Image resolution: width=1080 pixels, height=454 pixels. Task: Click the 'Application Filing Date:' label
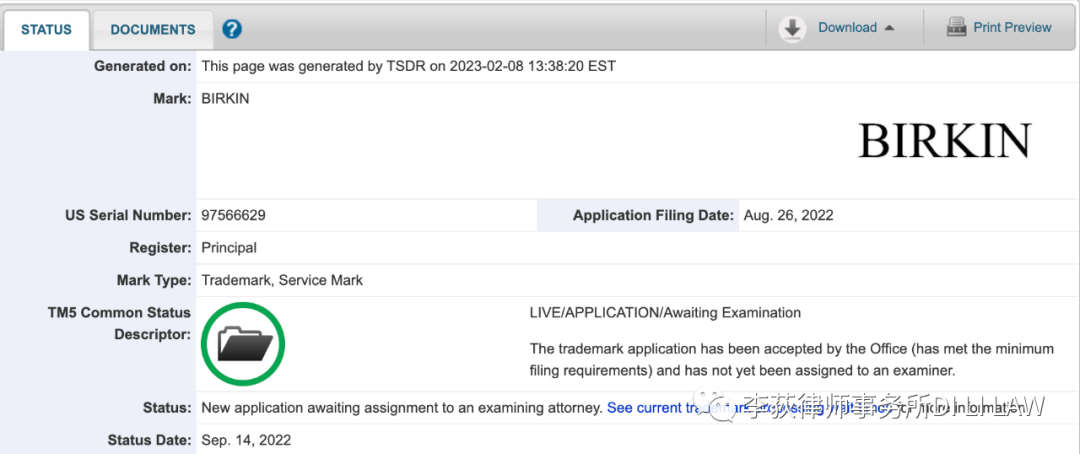(x=654, y=216)
